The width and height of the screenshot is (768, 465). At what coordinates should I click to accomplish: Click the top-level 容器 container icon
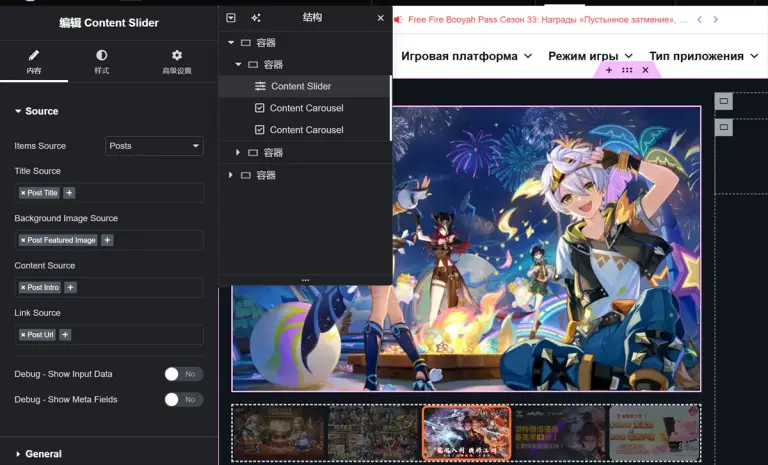(x=246, y=43)
